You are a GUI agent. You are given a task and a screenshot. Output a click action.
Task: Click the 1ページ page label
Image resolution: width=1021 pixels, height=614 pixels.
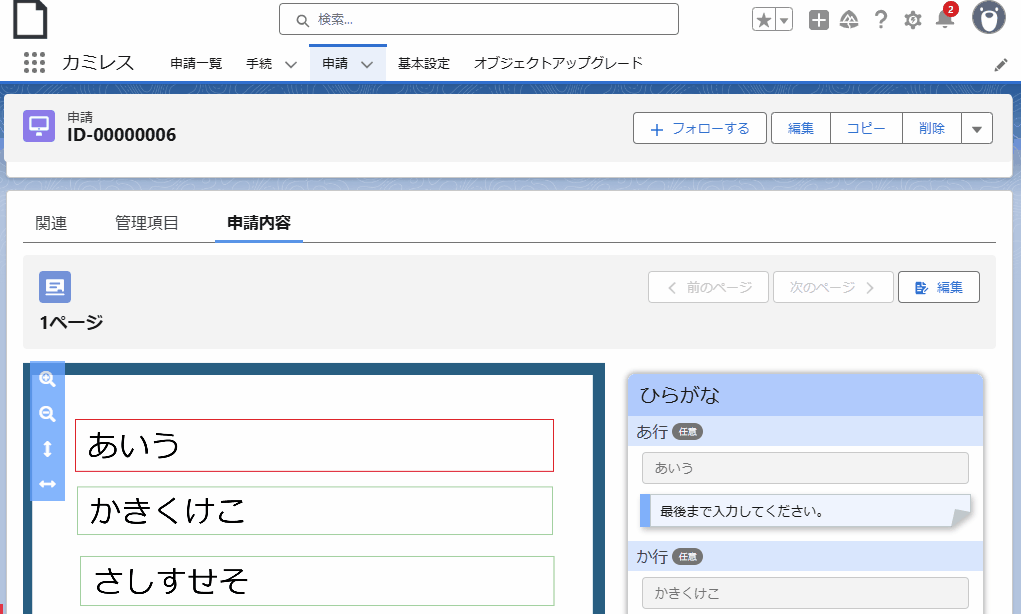tap(72, 322)
